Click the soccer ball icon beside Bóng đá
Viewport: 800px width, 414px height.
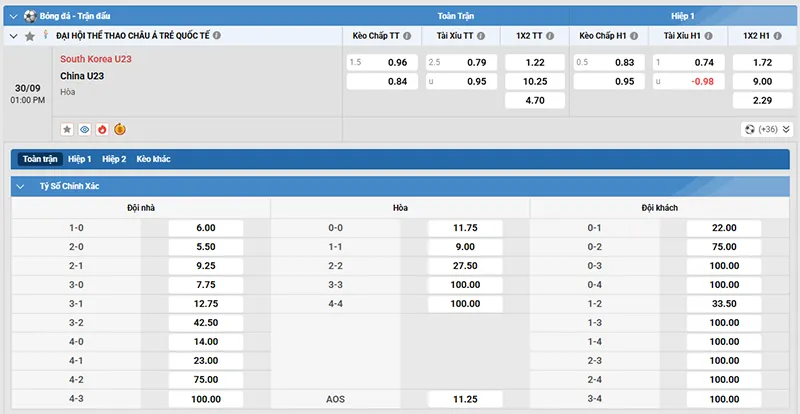click(x=30, y=16)
